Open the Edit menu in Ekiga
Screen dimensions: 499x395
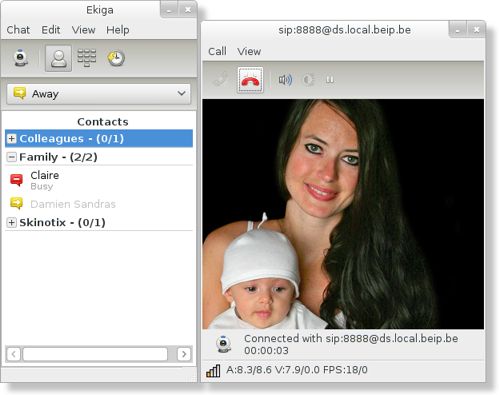click(51, 30)
